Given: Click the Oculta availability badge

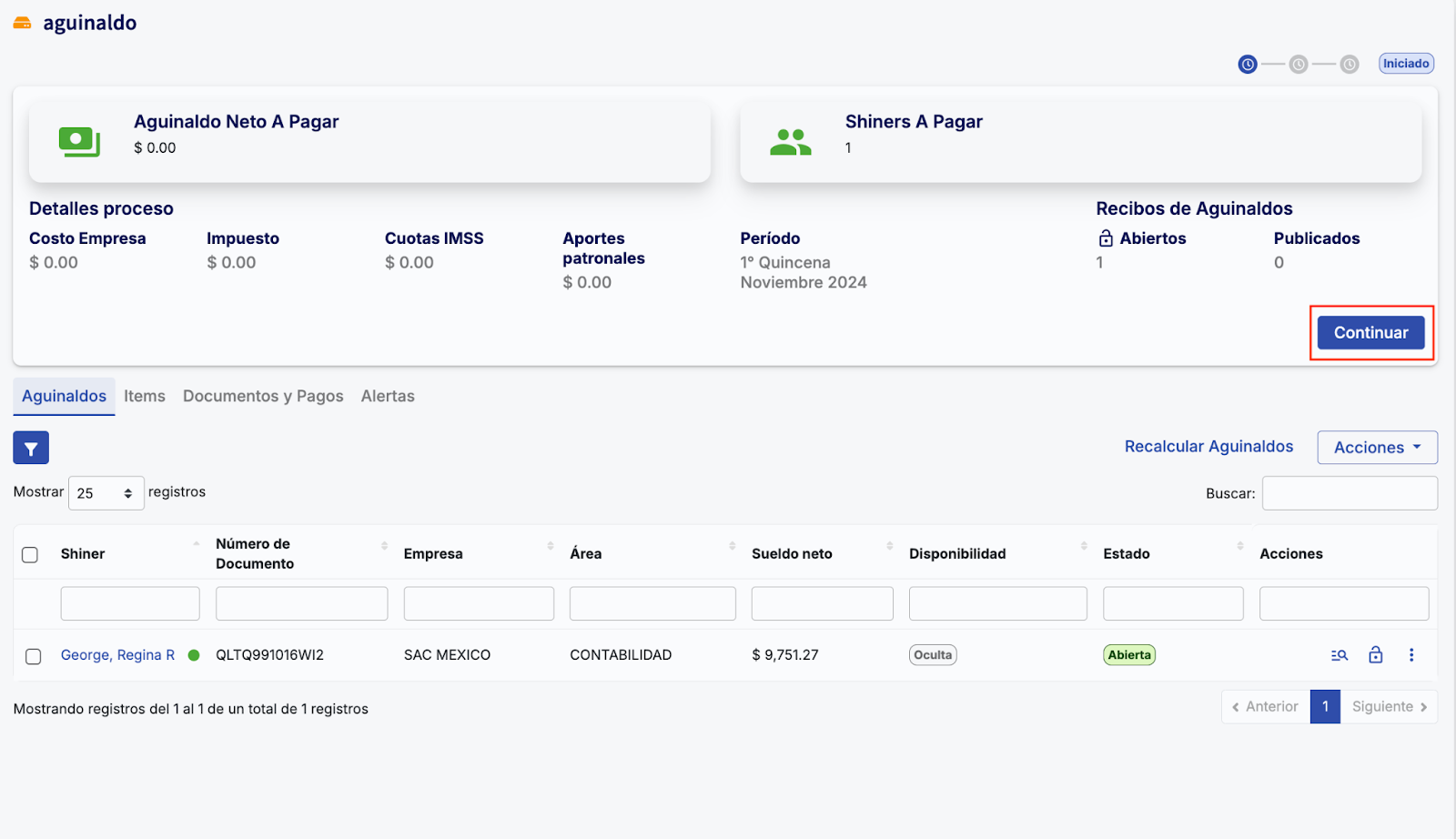Looking at the screenshot, I should click(x=932, y=655).
